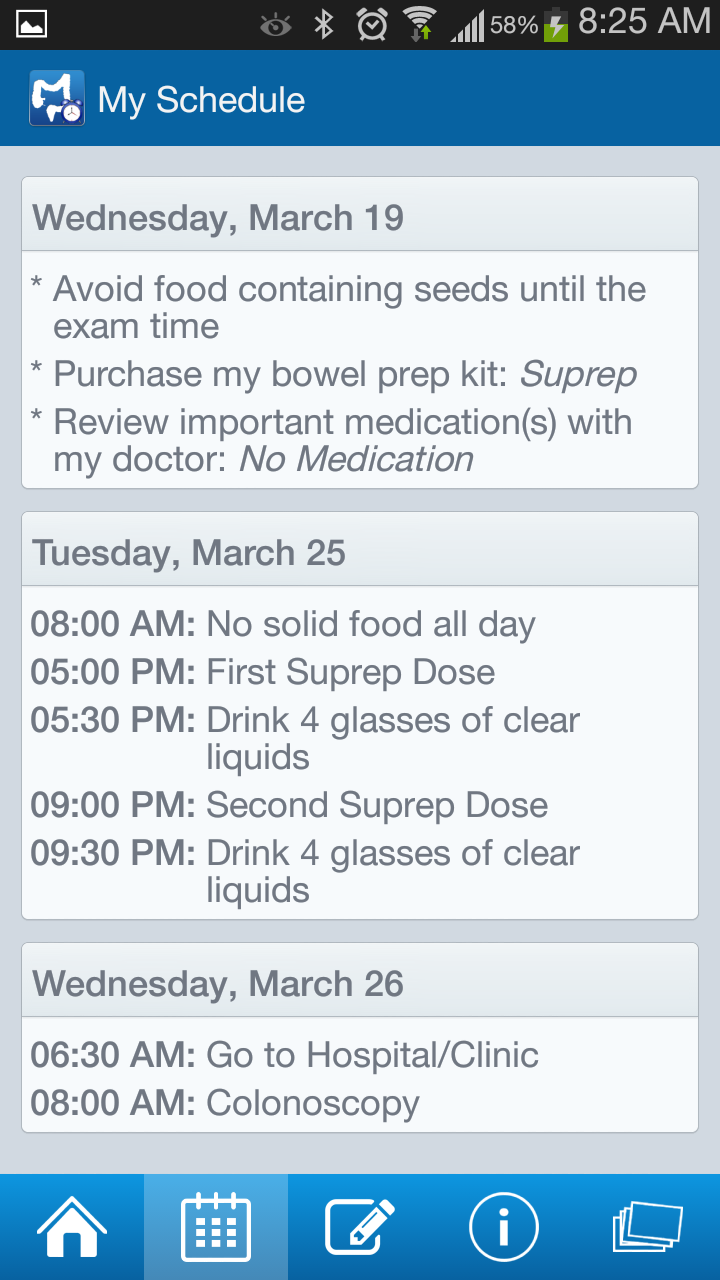Tap the Second Suprep Dose entry
720x1280 pixels.
click(x=376, y=805)
